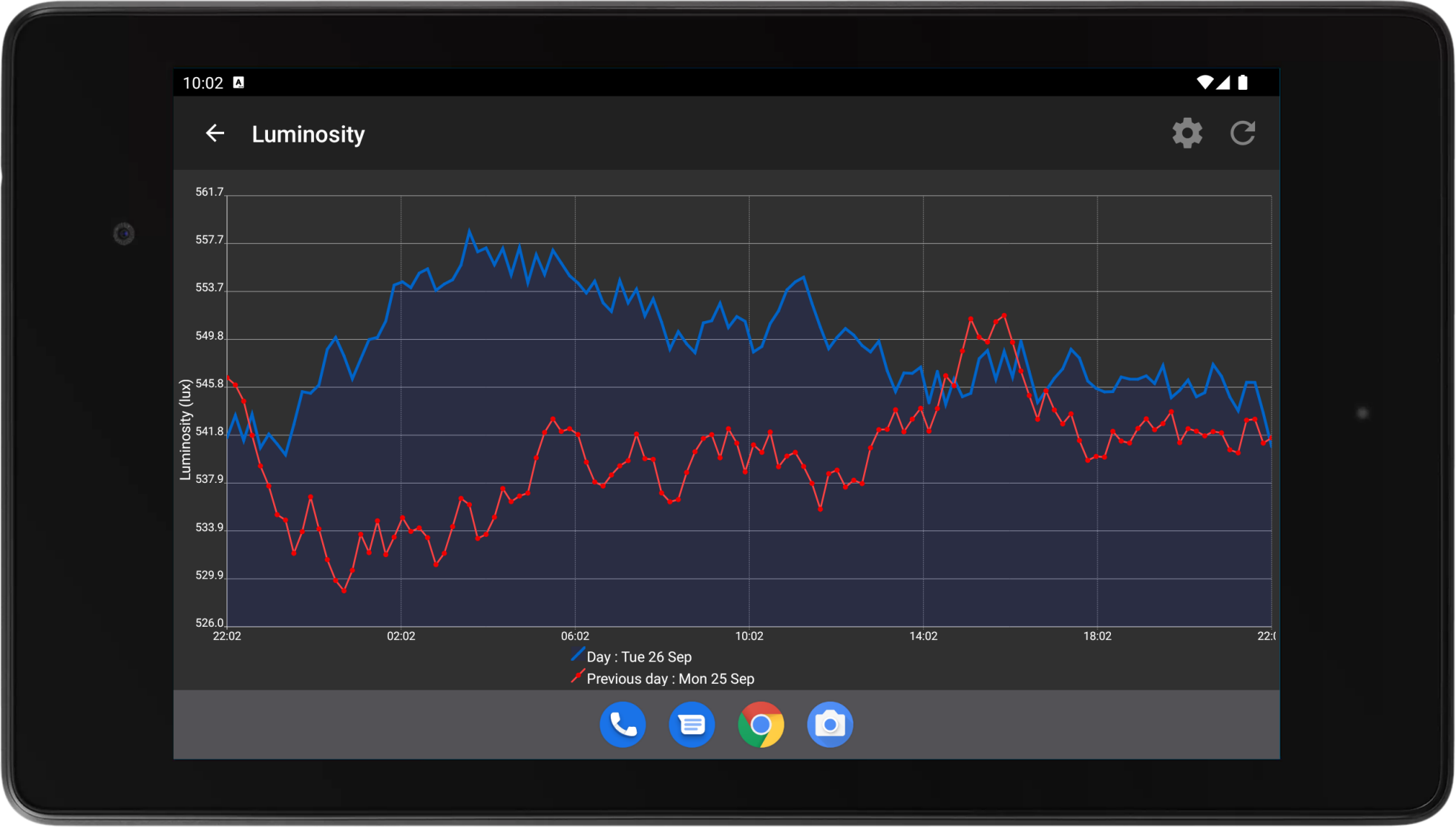The image size is (1456, 827).
Task: Tap the battery status icon
Action: click(1243, 82)
